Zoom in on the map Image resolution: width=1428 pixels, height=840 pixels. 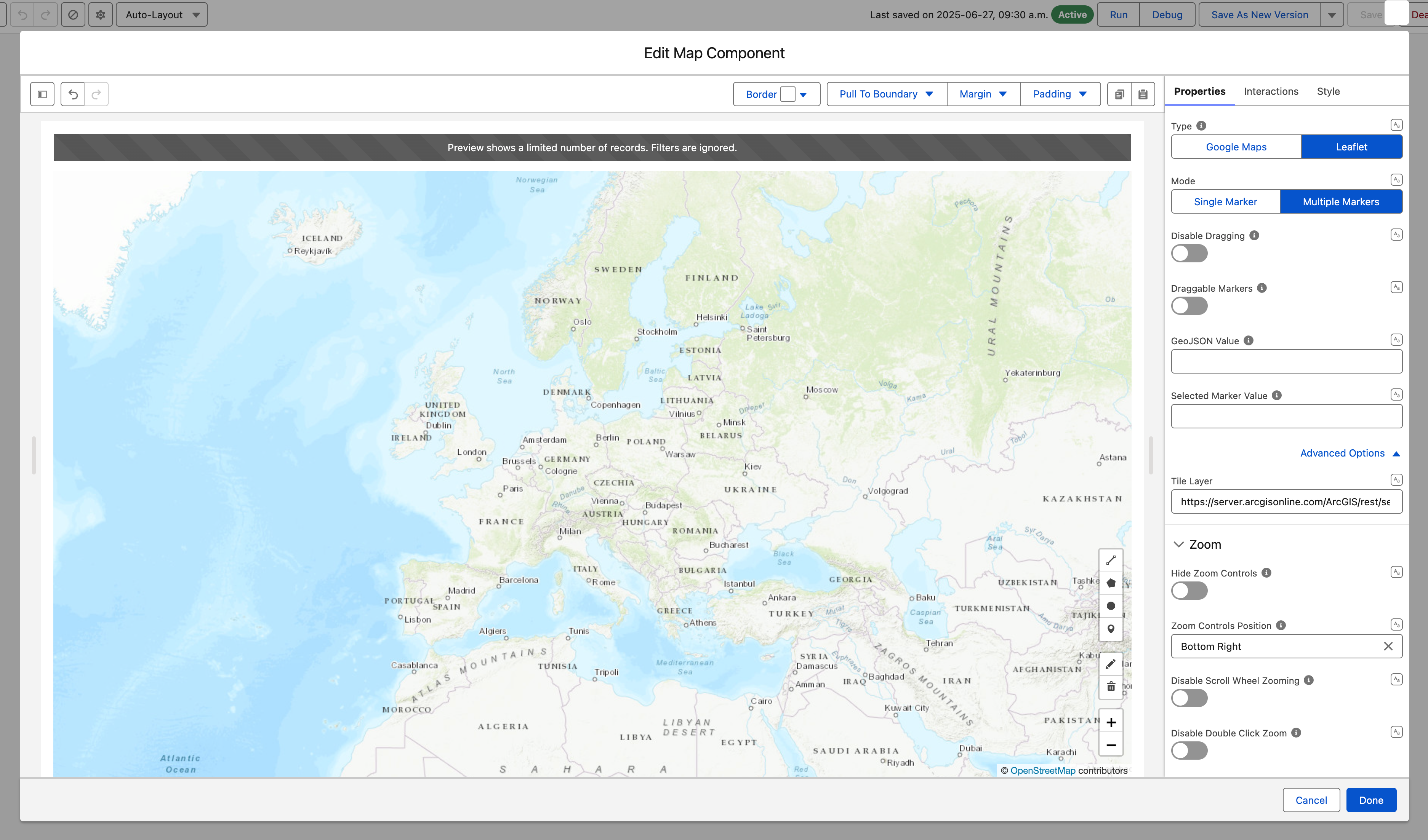tap(1111, 722)
